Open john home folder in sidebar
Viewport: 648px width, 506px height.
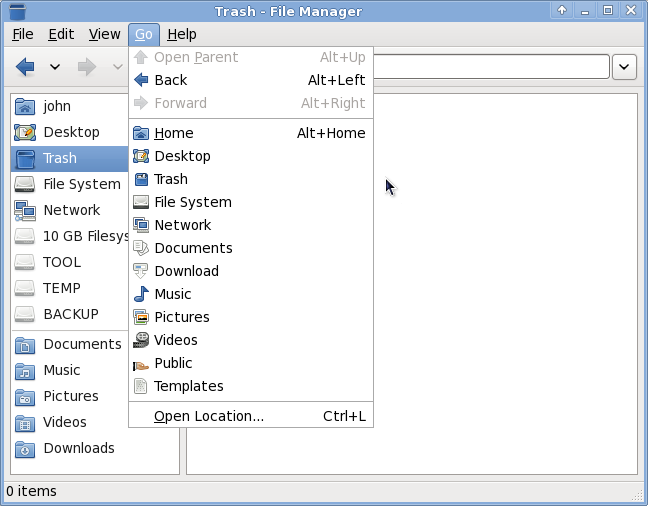[x=56, y=106]
